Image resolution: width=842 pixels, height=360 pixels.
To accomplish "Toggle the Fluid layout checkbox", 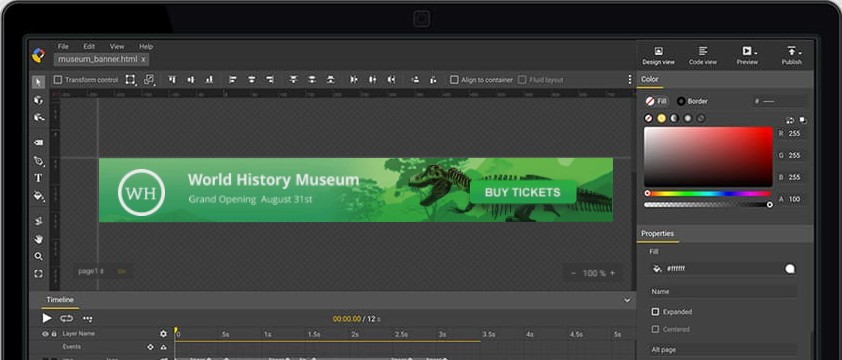I will click(522, 80).
